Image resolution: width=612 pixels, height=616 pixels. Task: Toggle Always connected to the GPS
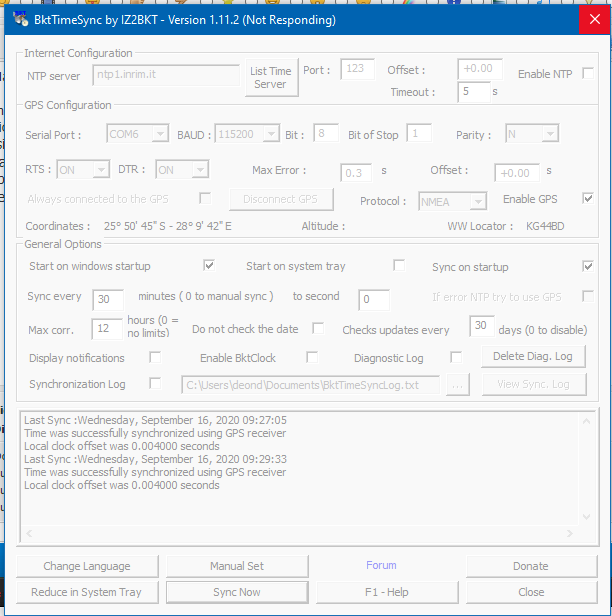pyautogui.click(x=205, y=198)
